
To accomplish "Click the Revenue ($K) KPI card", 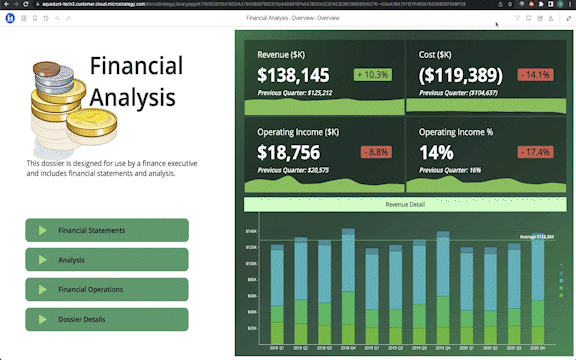I will pyautogui.click(x=324, y=78).
